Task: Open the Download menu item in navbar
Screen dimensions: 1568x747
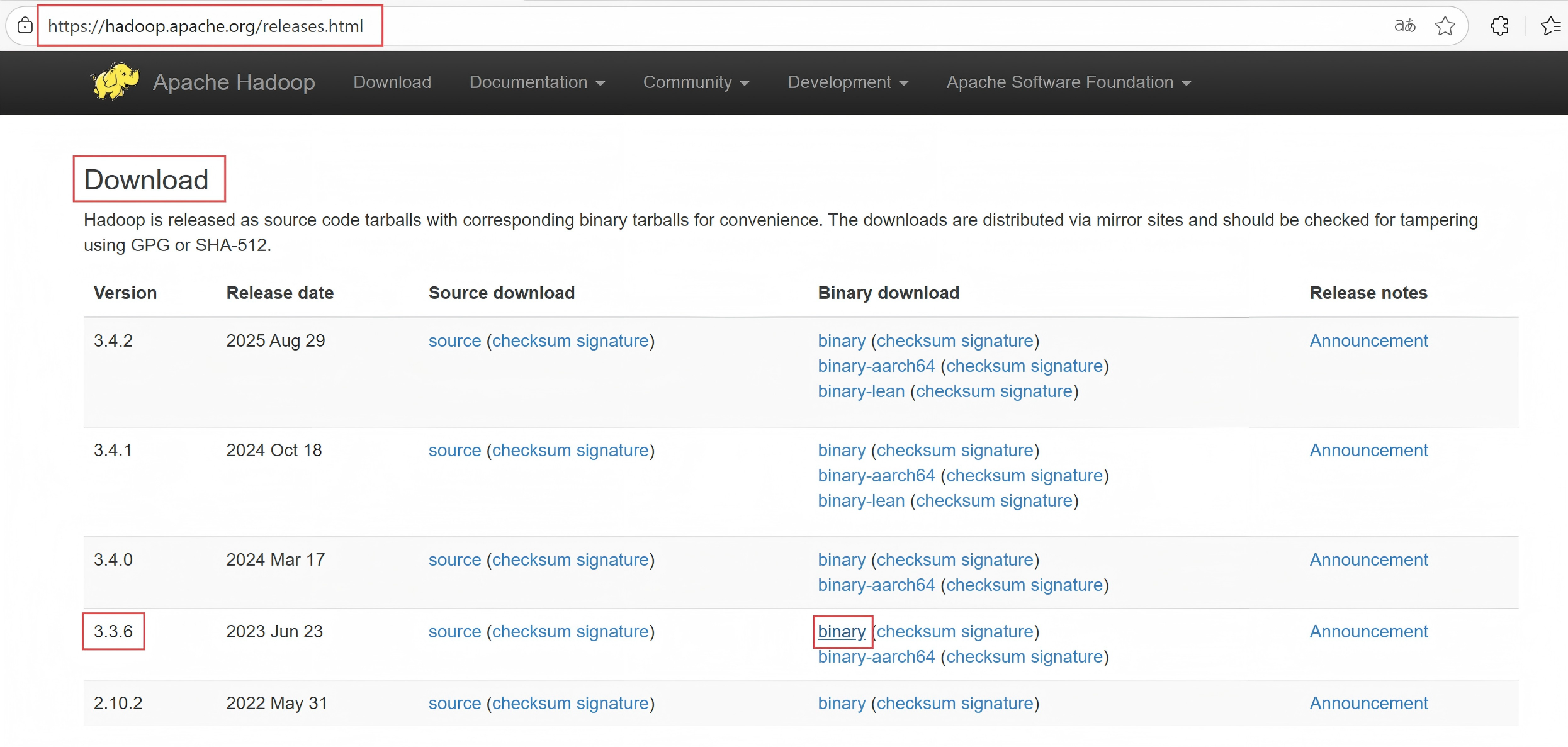Action: pyautogui.click(x=392, y=82)
